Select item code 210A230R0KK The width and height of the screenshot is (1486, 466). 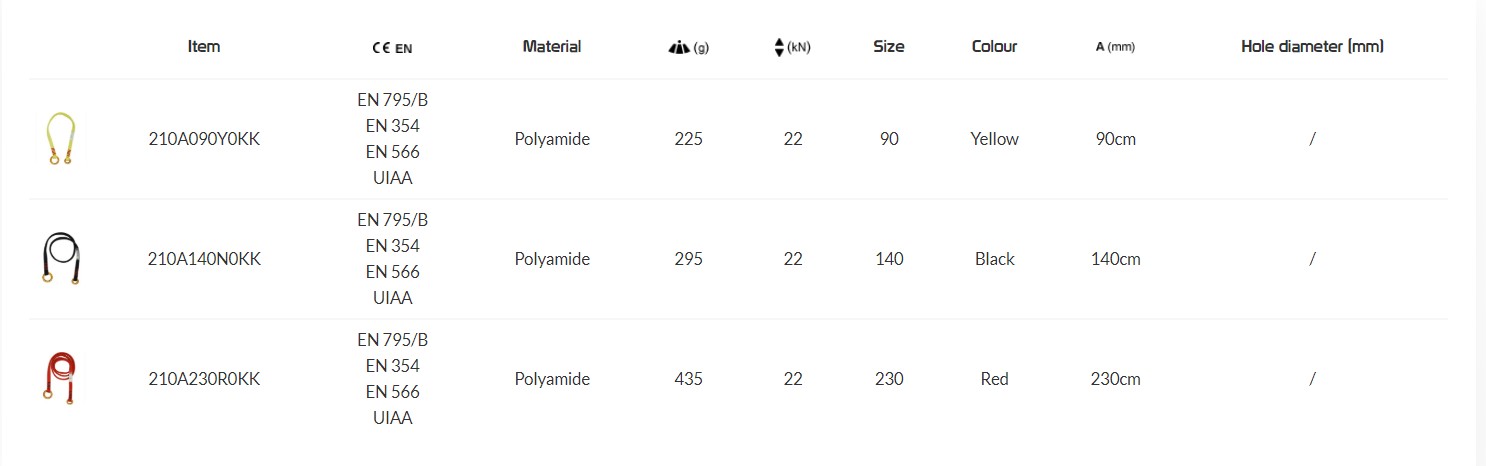pos(204,379)
